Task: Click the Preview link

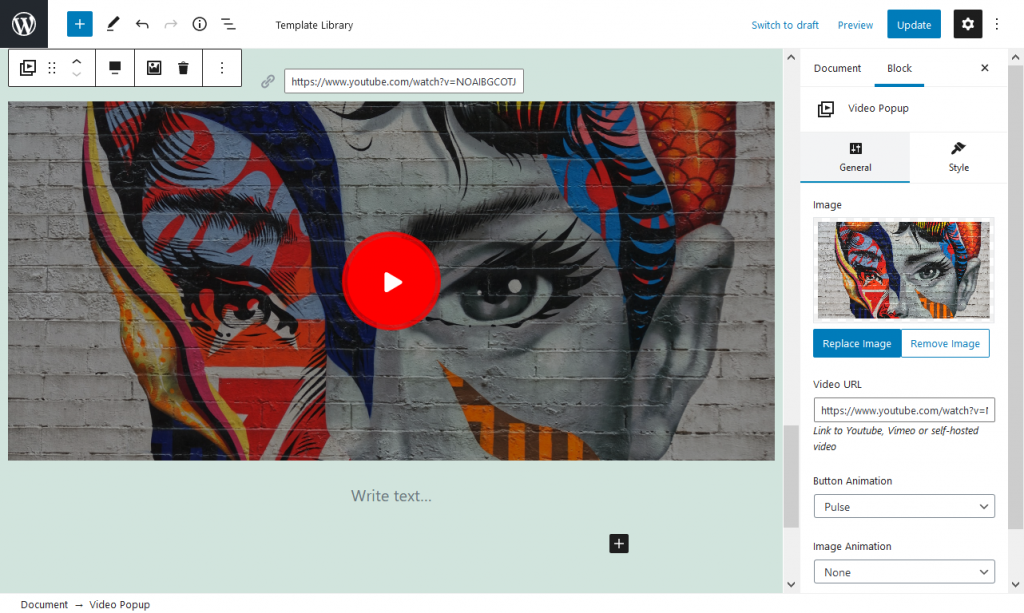Action: coord(855,25)
